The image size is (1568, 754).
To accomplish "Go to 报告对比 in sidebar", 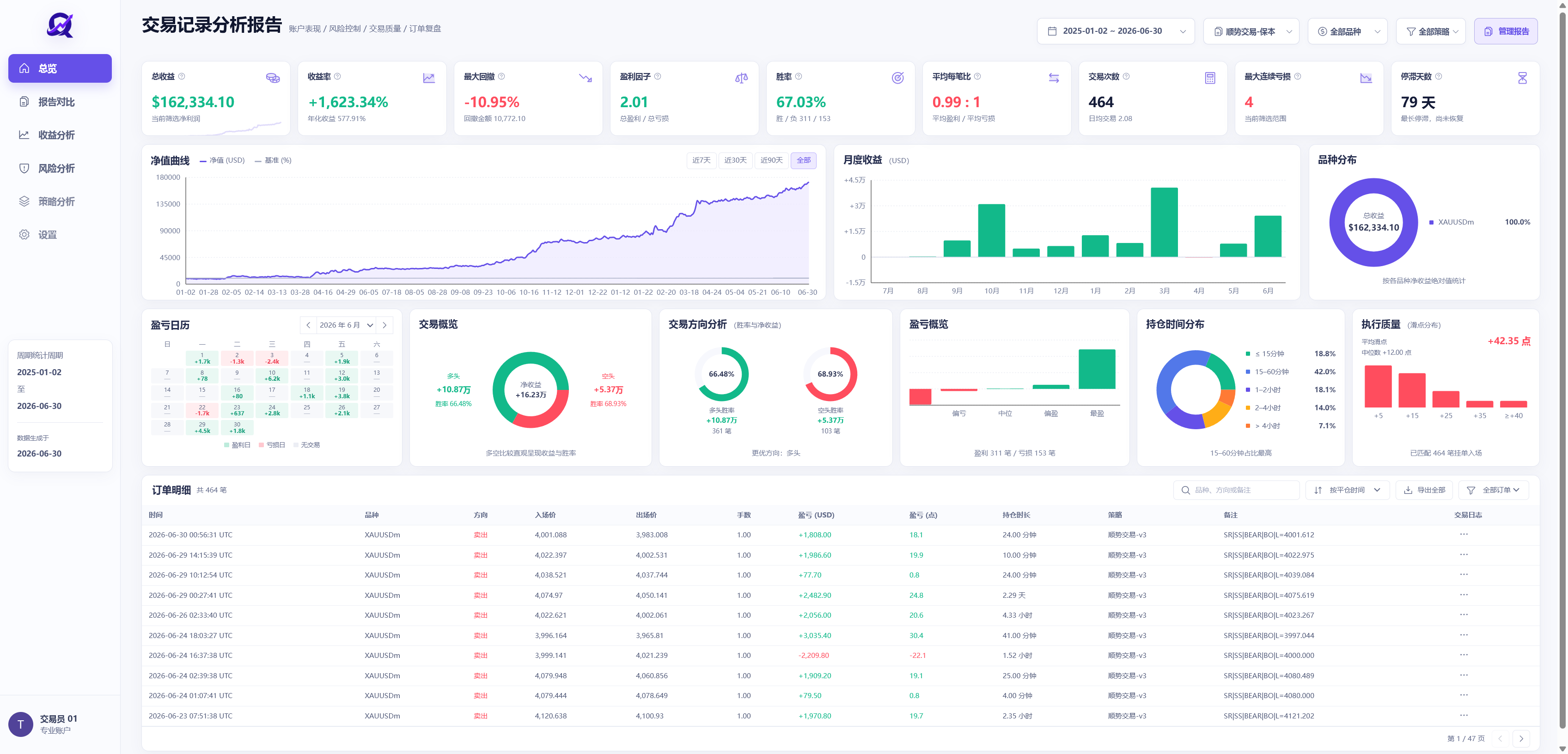I will (x=60, y=102).
